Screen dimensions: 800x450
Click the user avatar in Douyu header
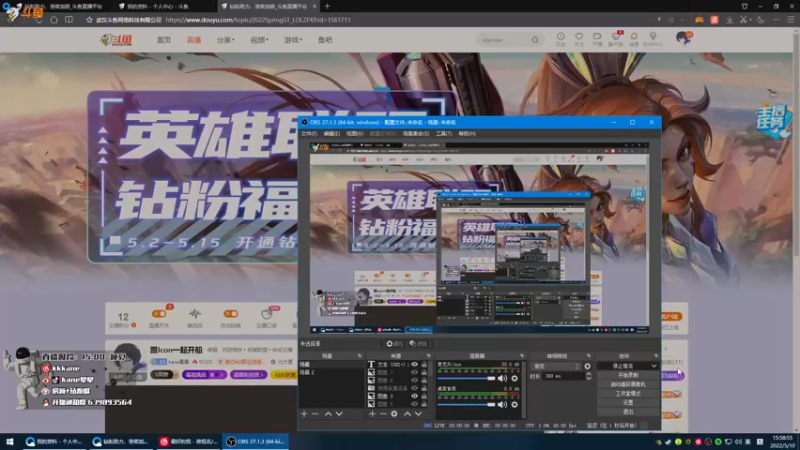coord(682,38)
